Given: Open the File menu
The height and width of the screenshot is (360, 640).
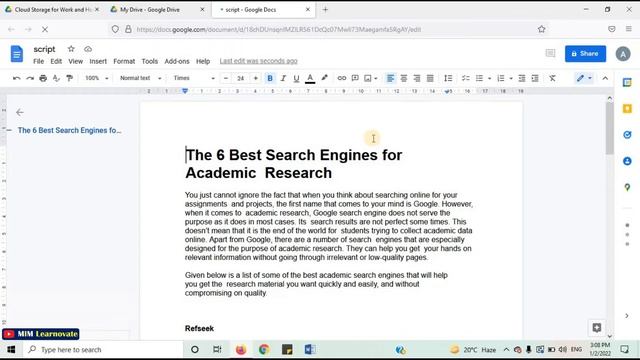Looking at the screenshot, I should click(x=38, y=61).
